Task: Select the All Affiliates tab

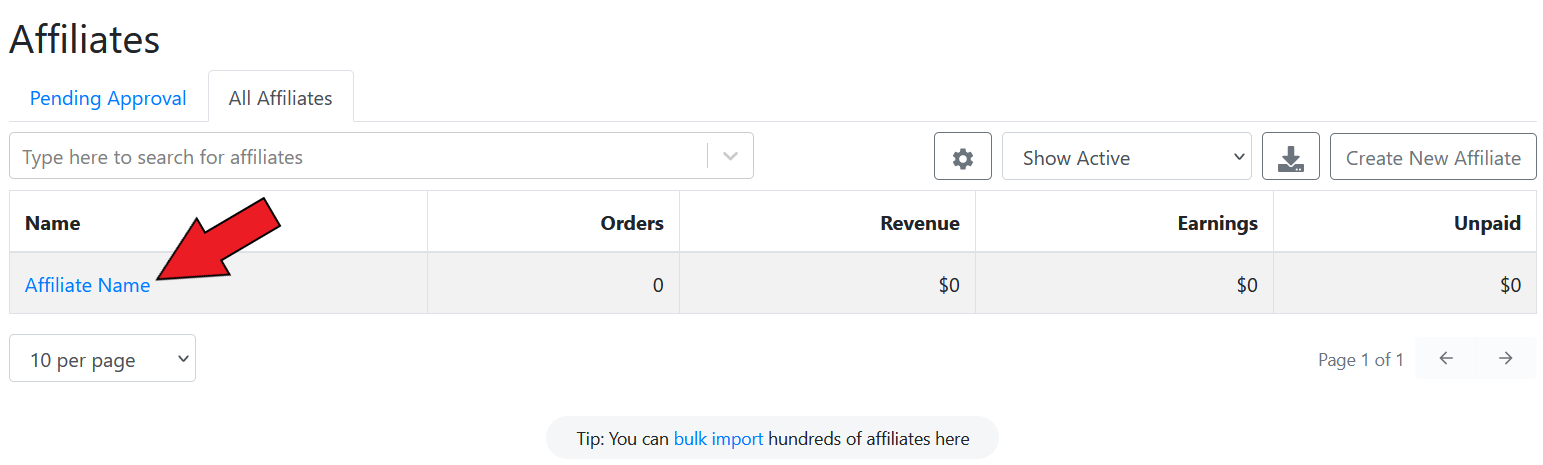Action: click(x=280, y=98)
